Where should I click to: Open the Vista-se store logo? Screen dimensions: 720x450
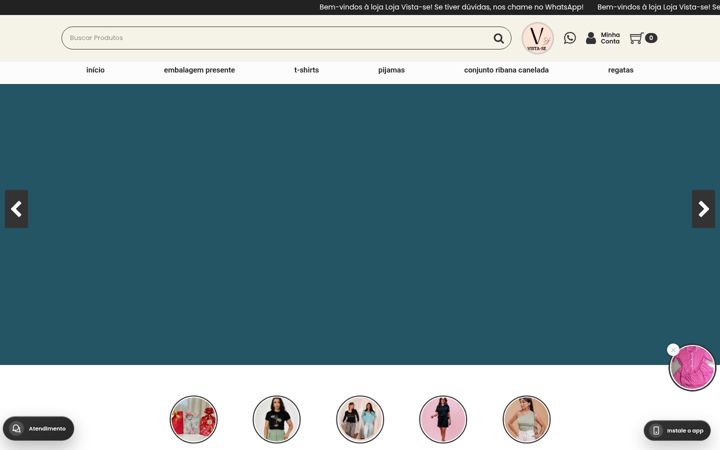tap(537, 38)
